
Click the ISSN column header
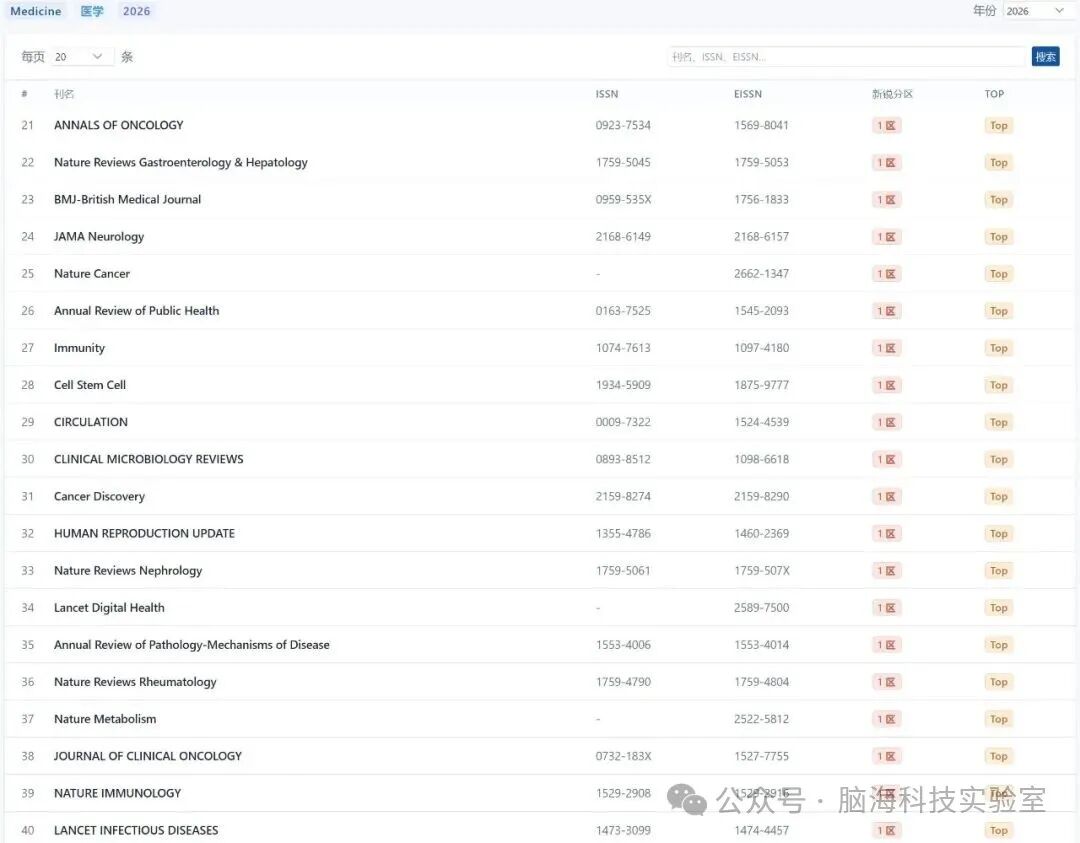pyautogui.click(x=607, y=94)
